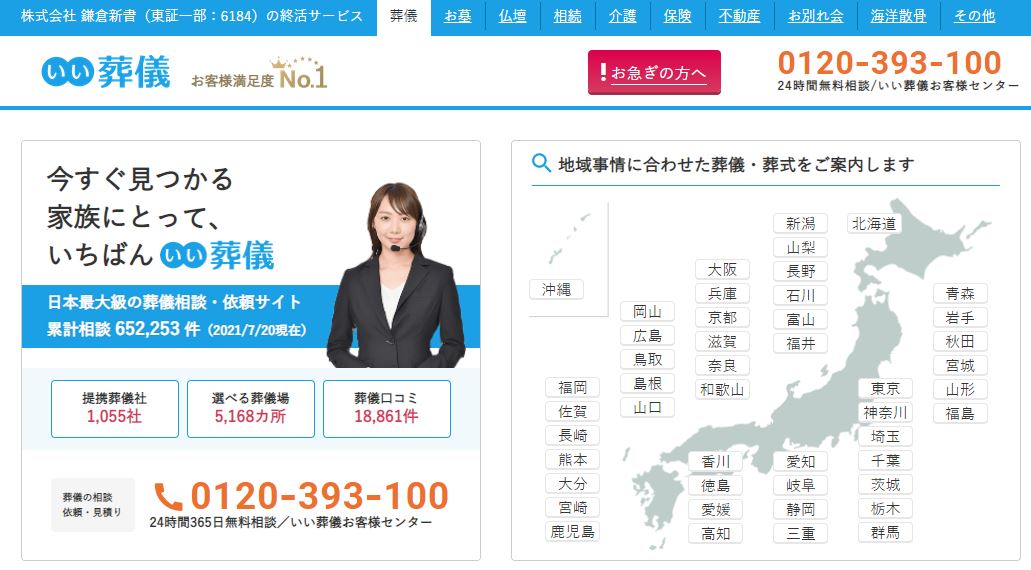Click the header phone number 0120-393-100
The height and width of the screenshot is (570, 1031).
(889, 63)
